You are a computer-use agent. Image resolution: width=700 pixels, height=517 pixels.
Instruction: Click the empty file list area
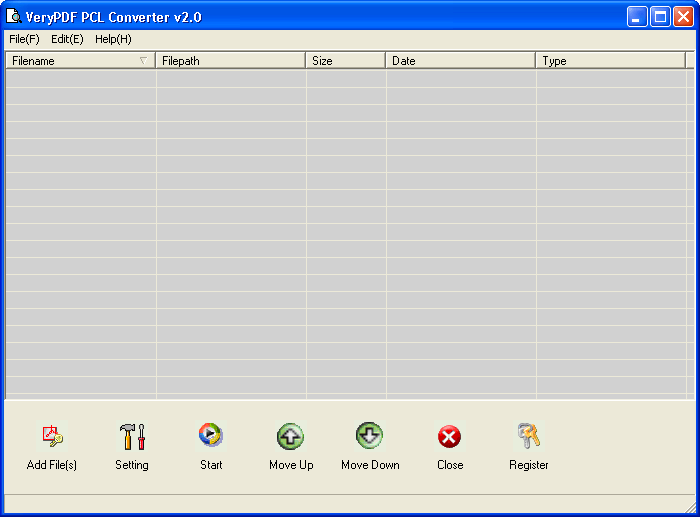pos(350,230)
